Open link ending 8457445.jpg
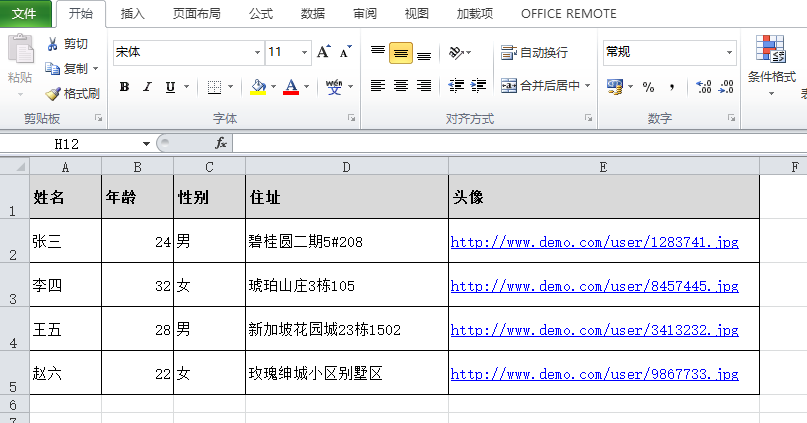This screenshot has width=807, height=423. click(594, 286)
